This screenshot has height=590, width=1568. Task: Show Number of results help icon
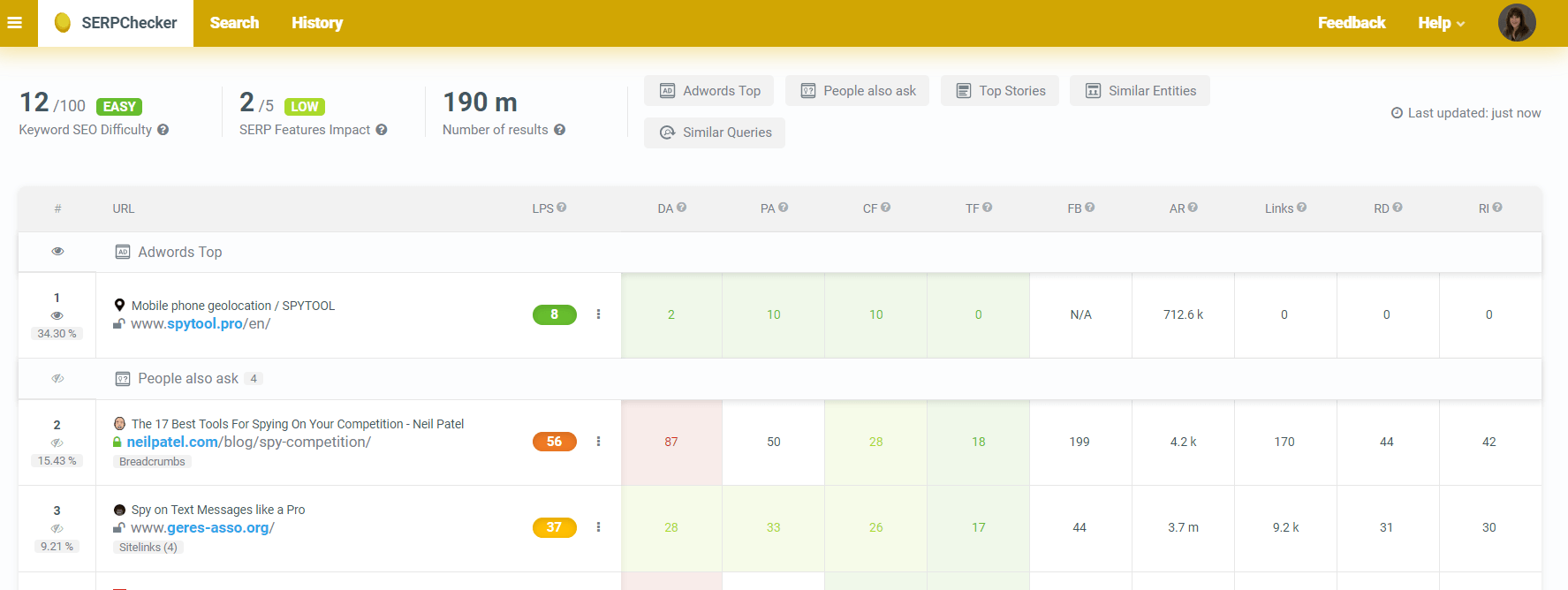pyautogui.click(x=559, y=130)
